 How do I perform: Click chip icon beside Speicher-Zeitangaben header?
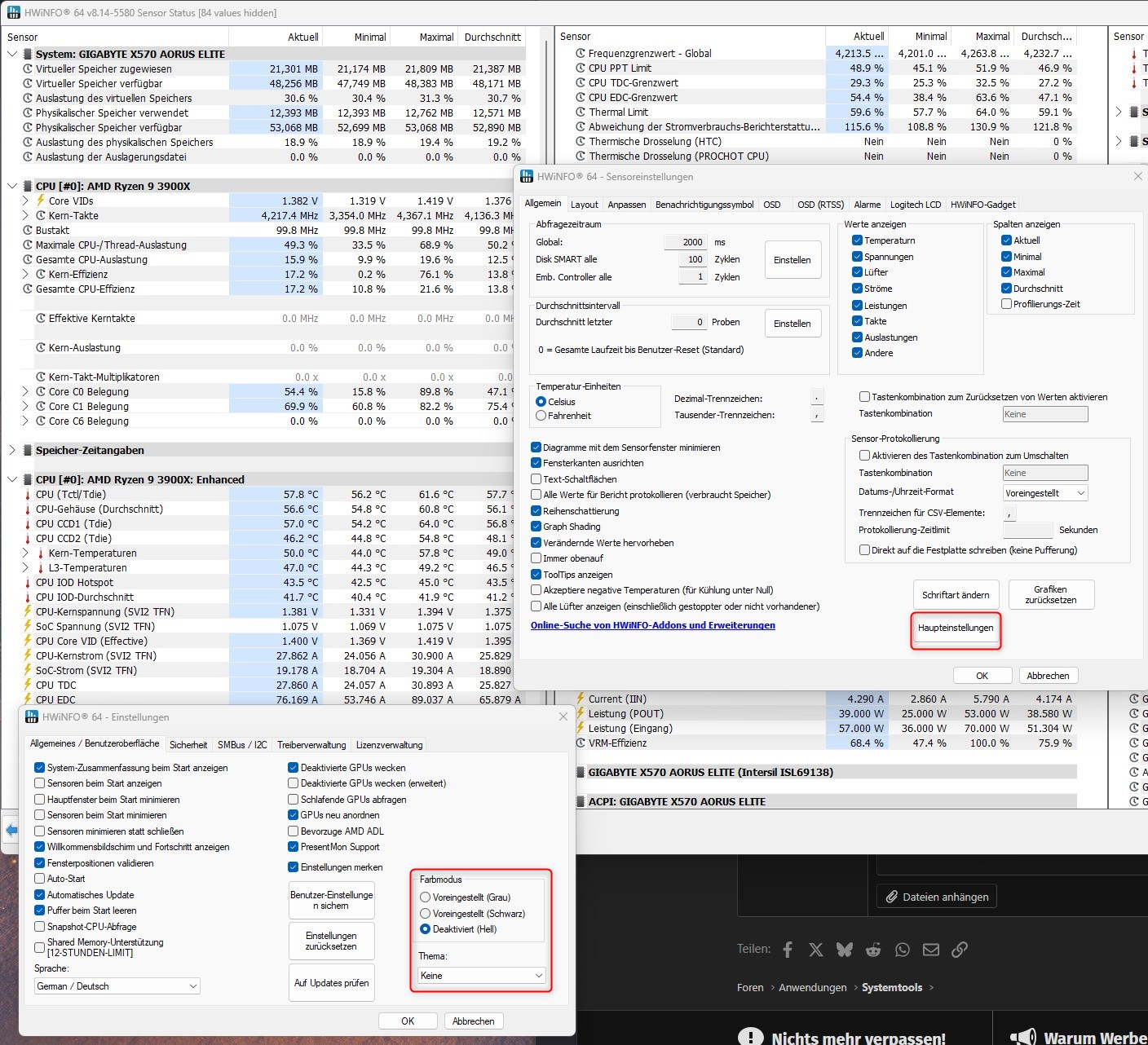(28, 450)
